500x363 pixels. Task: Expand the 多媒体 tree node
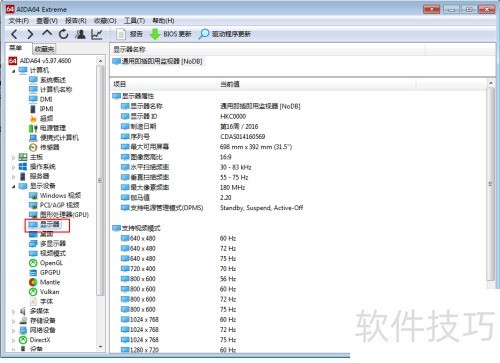coord(13,312)
